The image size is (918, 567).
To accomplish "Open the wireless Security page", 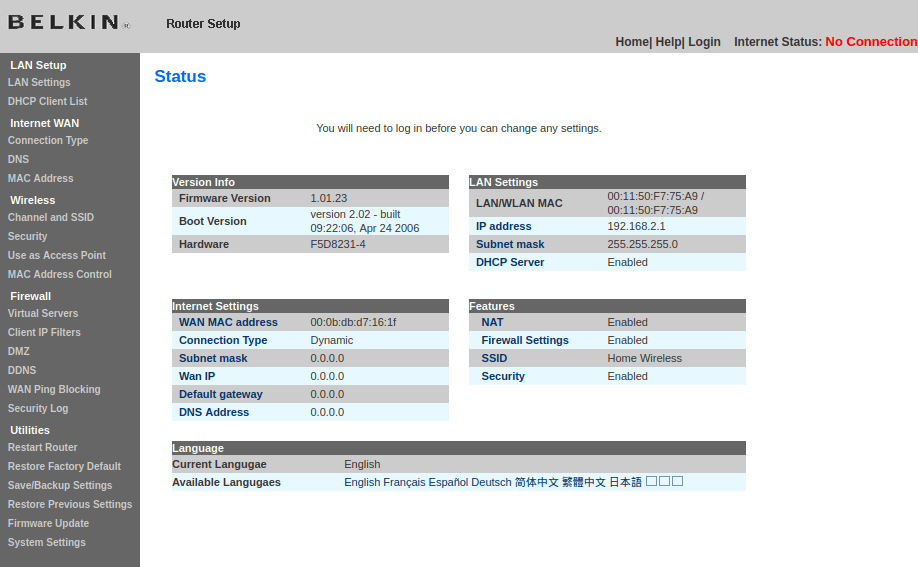I will 27,237.
